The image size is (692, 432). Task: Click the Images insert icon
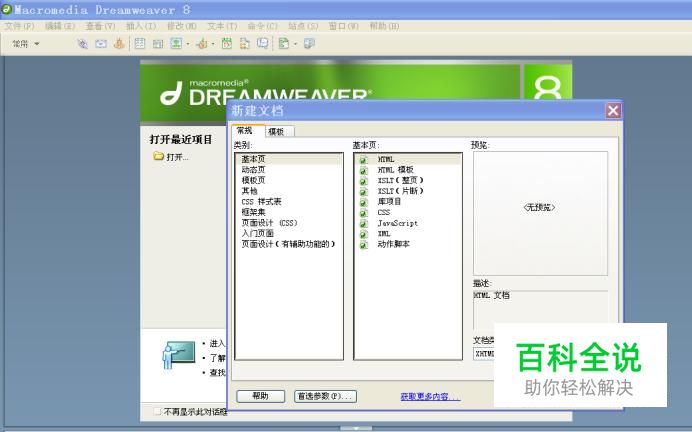pos(176,43)
